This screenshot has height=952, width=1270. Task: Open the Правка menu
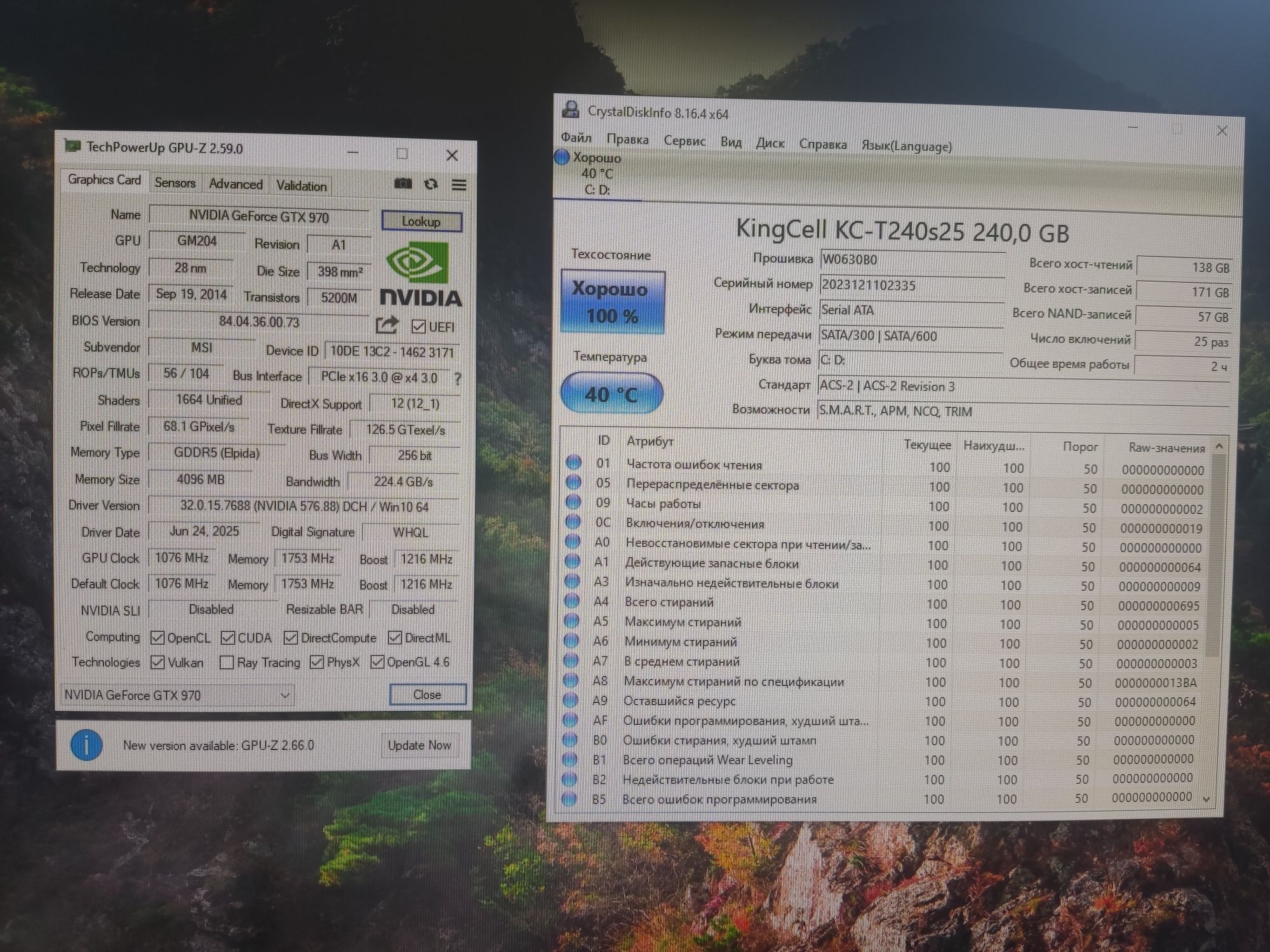pyautogui.click(x=627, y=139)
